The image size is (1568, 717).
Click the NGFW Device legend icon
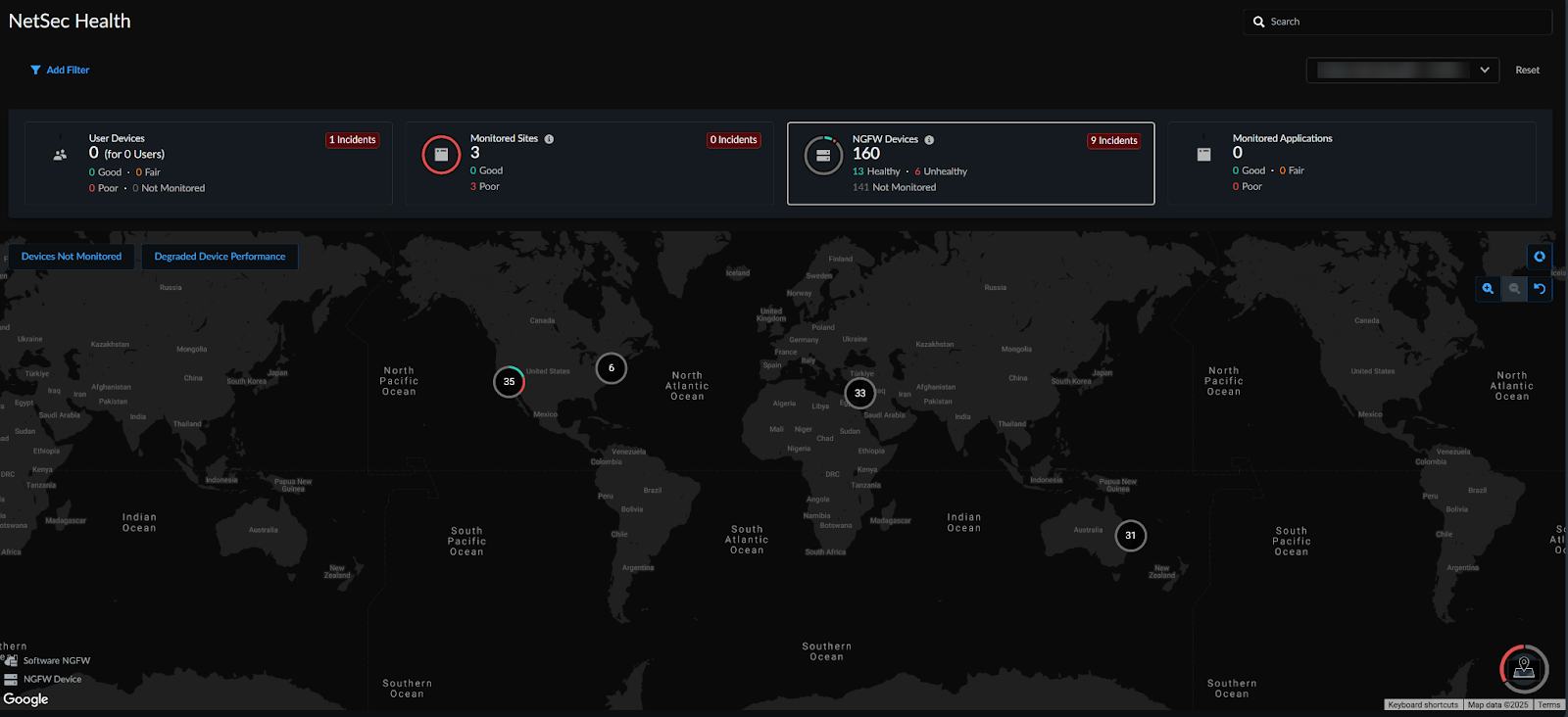11,679
